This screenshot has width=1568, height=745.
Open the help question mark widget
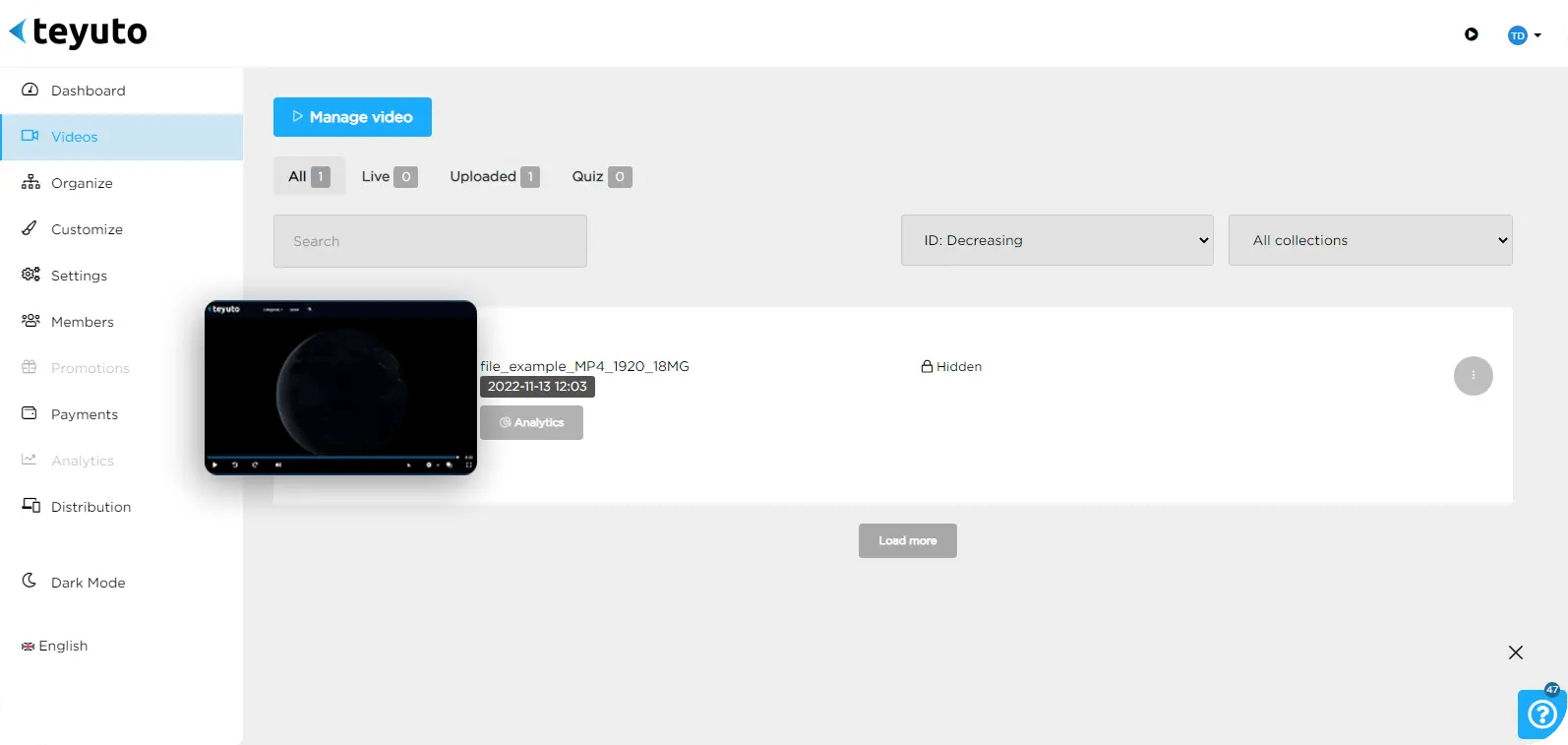(1541, 714)
